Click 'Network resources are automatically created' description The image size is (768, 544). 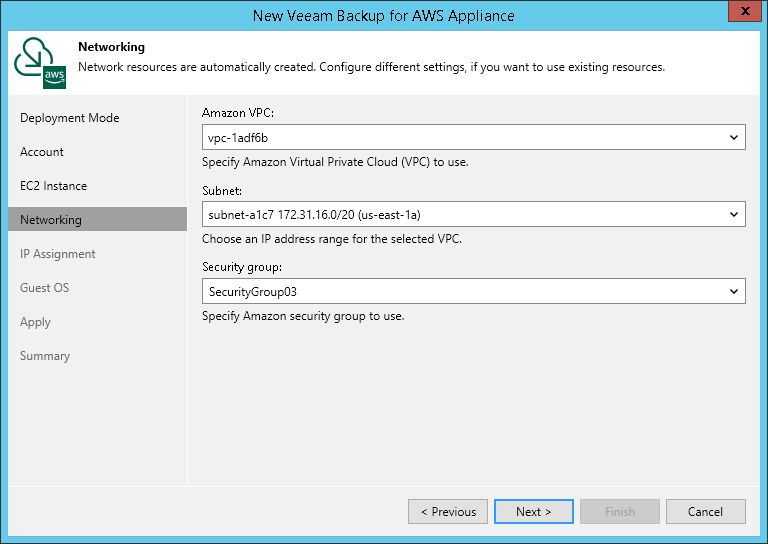click(372, 67)
